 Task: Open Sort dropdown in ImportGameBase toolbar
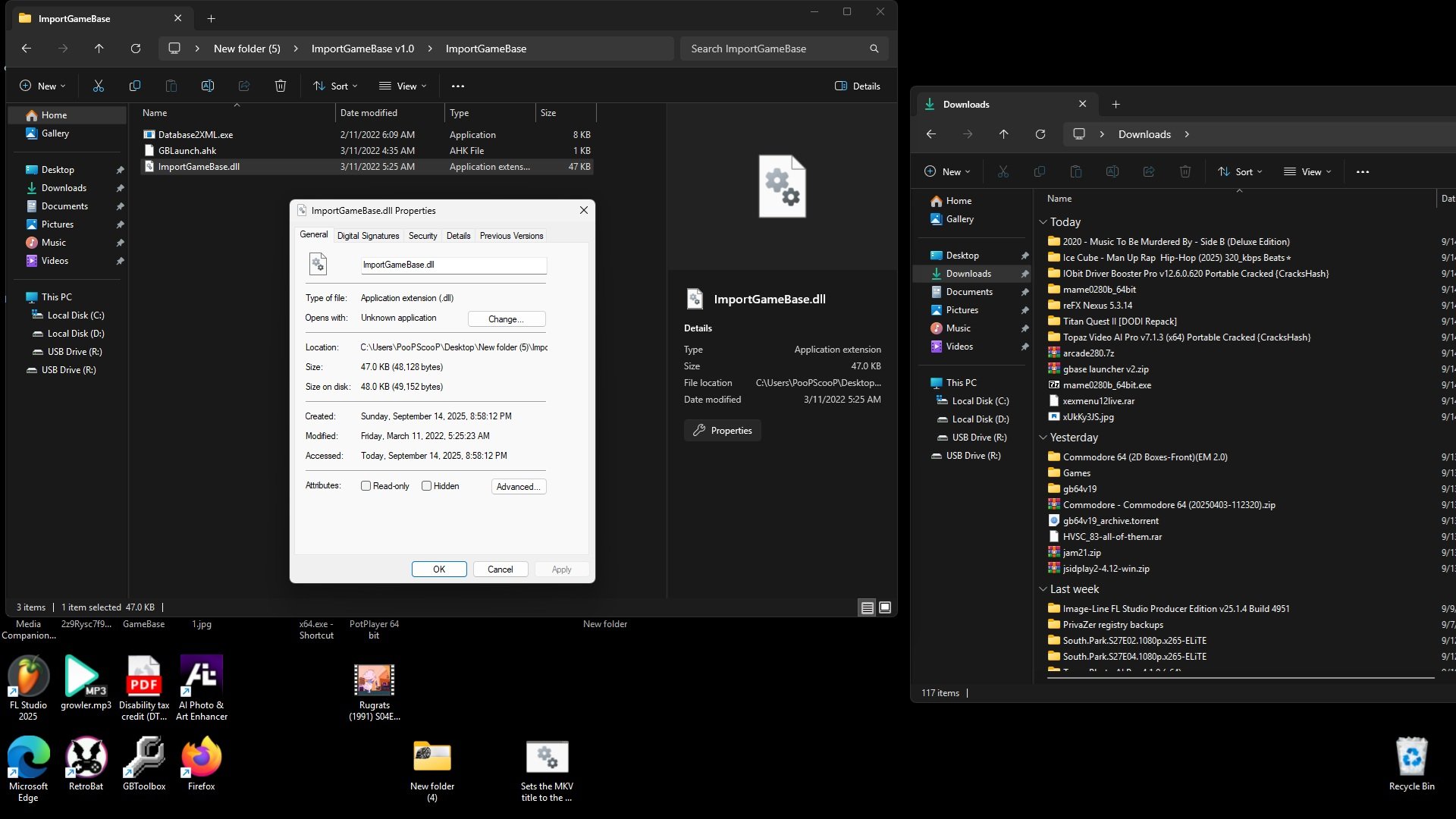point(335,86)
